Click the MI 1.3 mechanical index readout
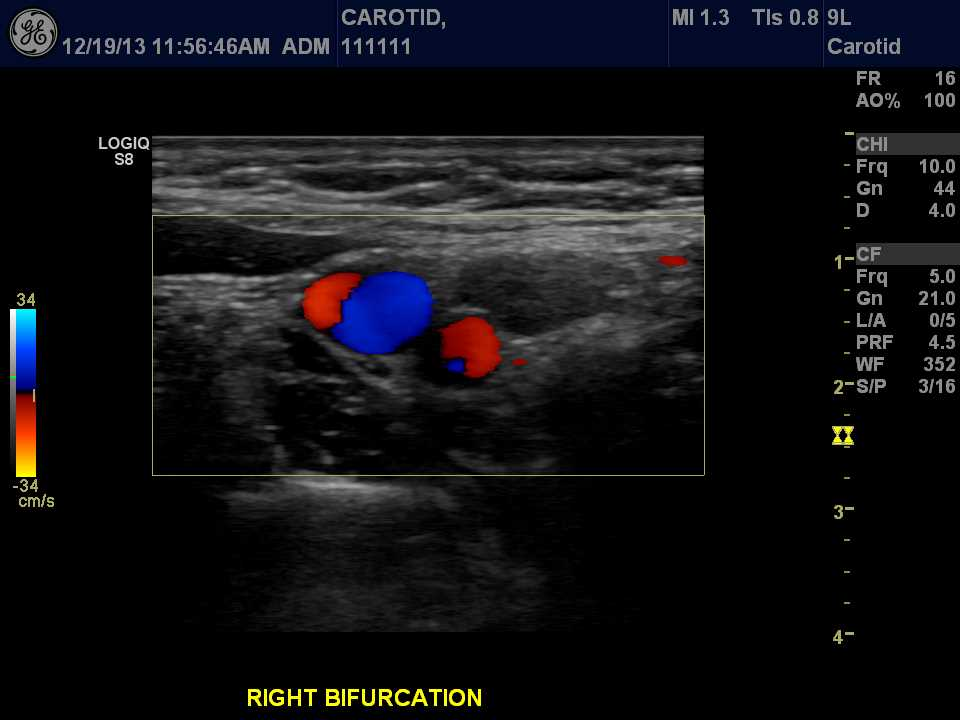The height and width of the screenshot is (720, 960). point(700,17)
